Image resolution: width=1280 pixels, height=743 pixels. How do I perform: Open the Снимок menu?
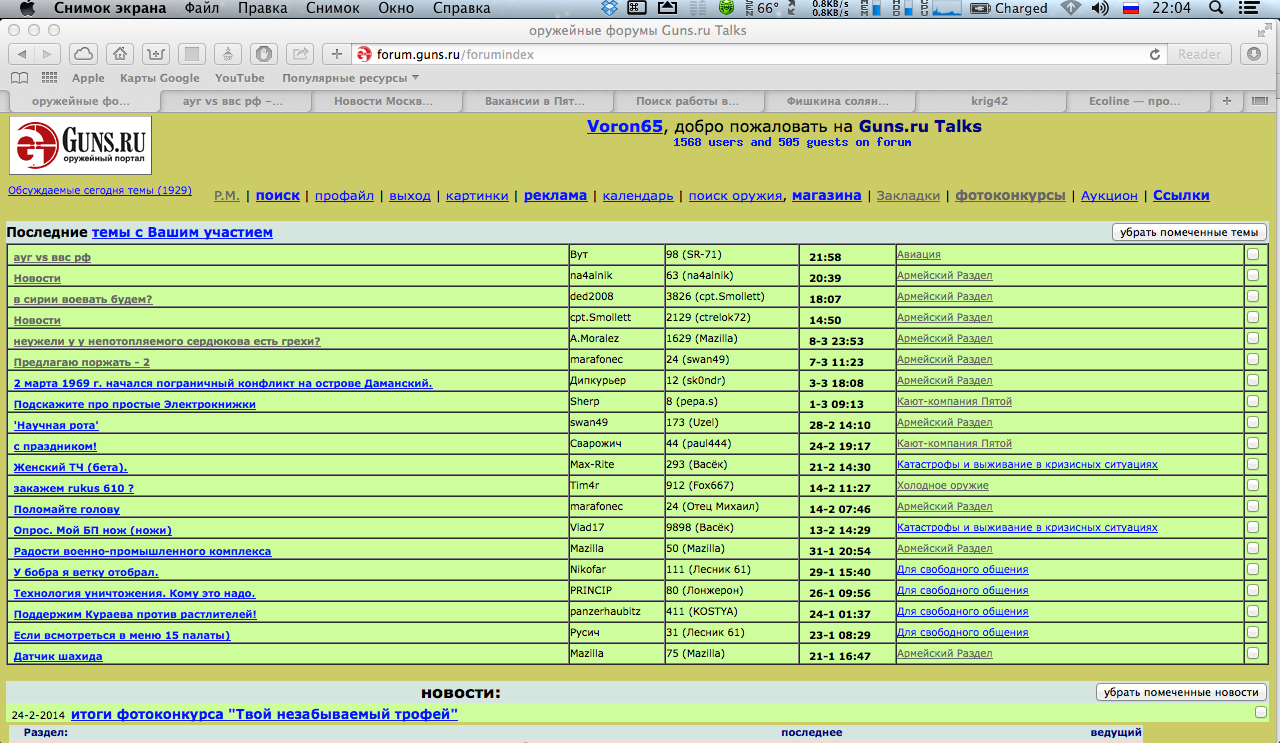pos(332,9)
